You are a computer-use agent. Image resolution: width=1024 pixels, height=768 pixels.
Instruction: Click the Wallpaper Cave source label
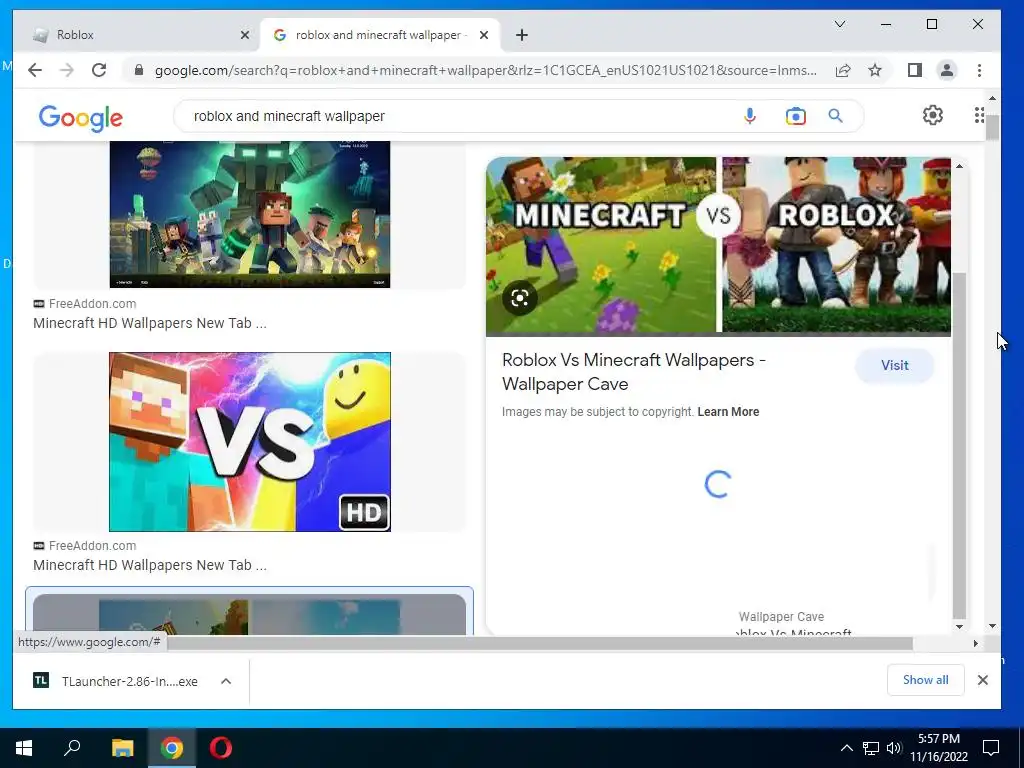click(x=781, y=616)
